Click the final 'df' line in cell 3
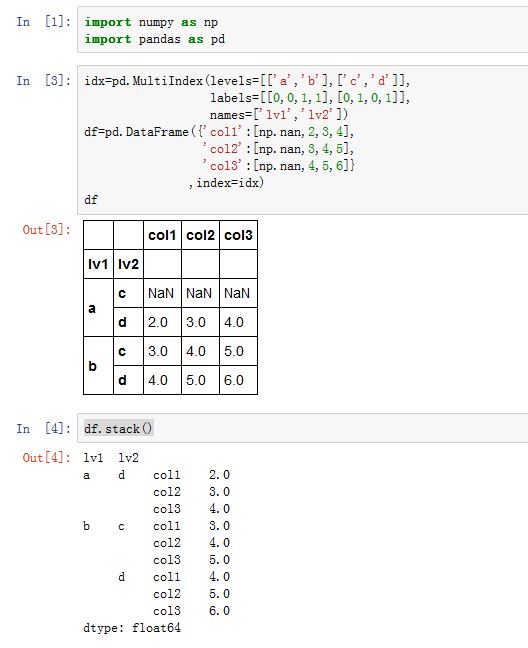 pyautogui.click(x=91, y=200)
